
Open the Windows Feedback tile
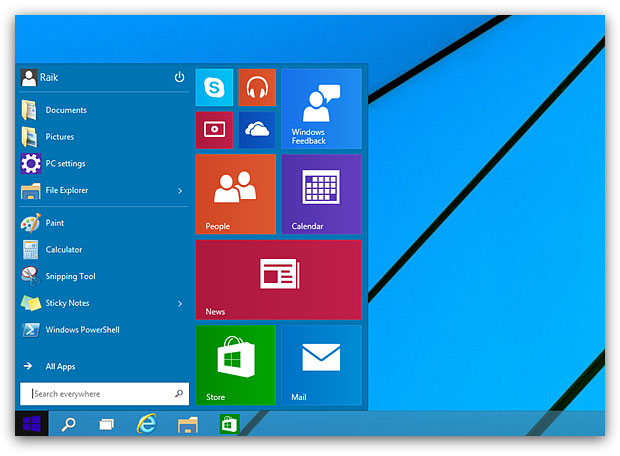click(x=321, y=109)
